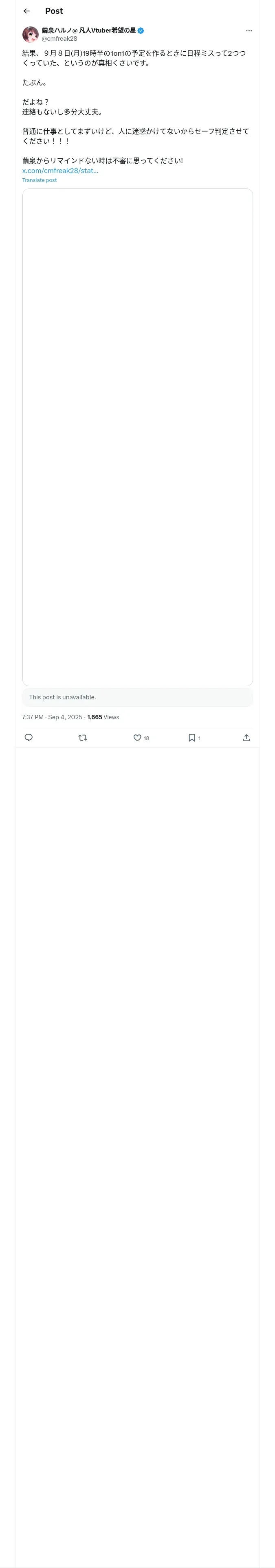The image size is (275, 1568).
Task: Click the "Post" header title
Action: [54, 11]
